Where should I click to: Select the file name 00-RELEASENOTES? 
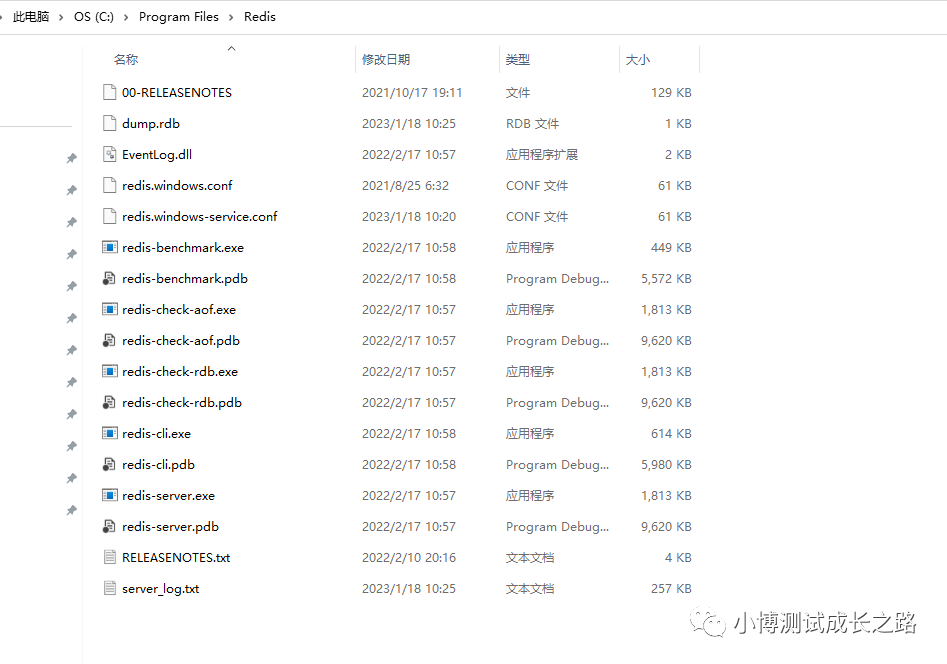177,92
